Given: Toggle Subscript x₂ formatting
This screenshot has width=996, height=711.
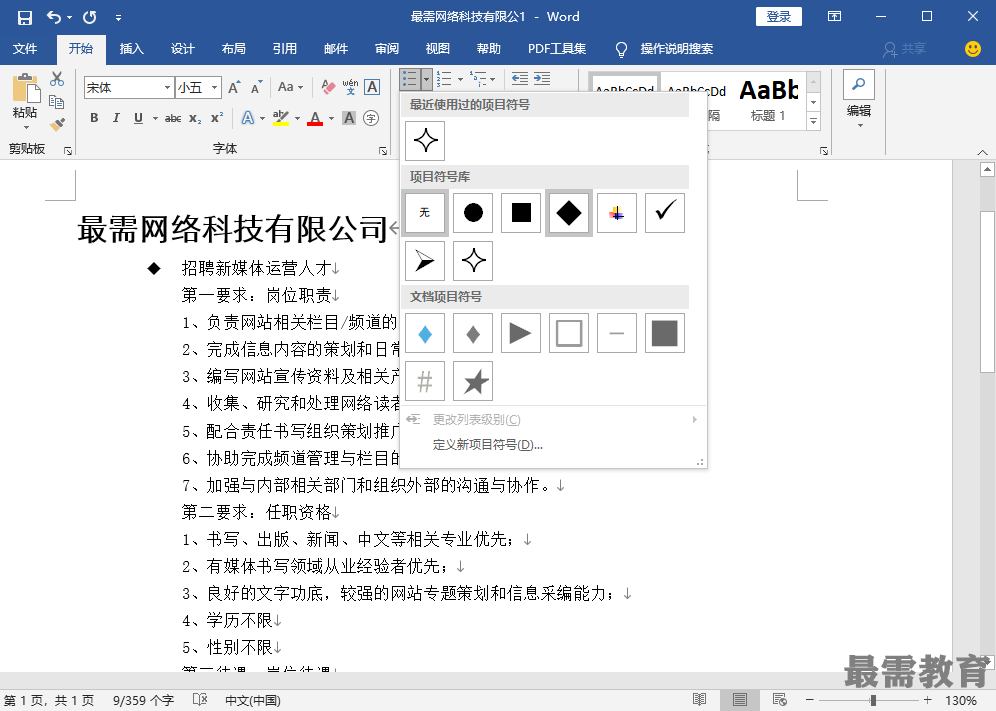Looking at the screenshot, I should [194, 118].
